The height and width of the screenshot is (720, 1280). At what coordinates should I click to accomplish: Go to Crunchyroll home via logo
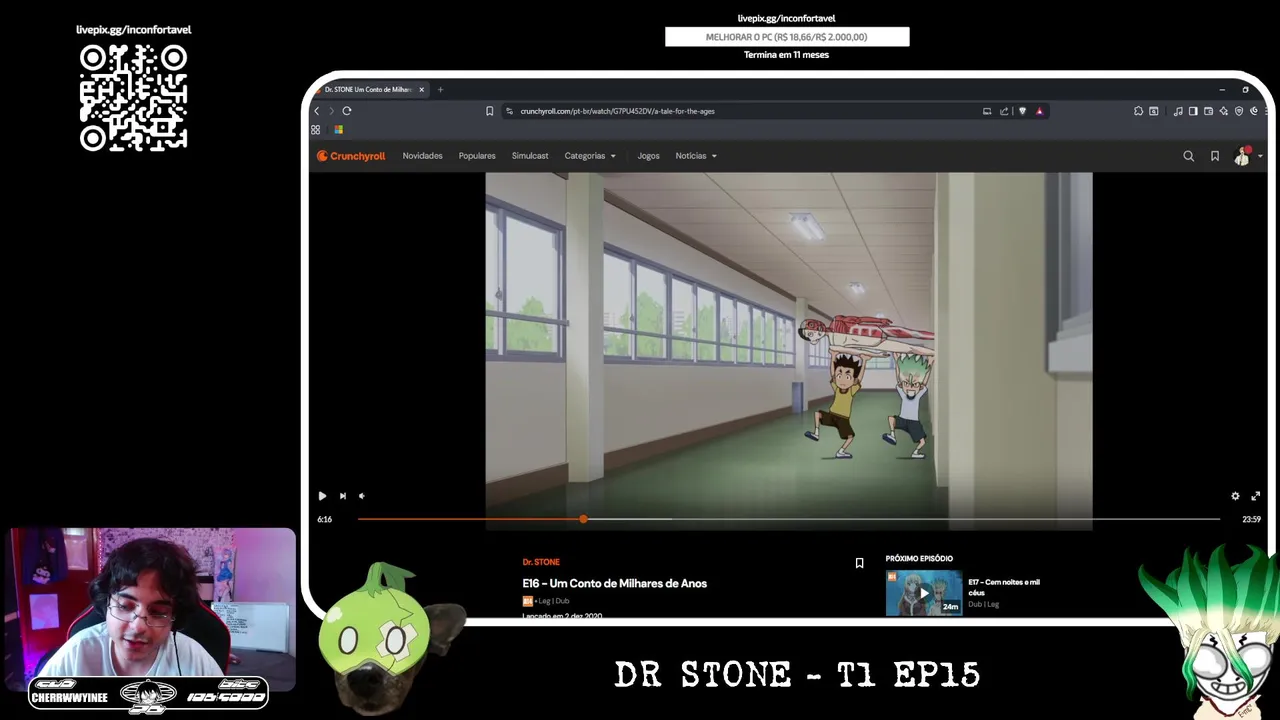351,156
